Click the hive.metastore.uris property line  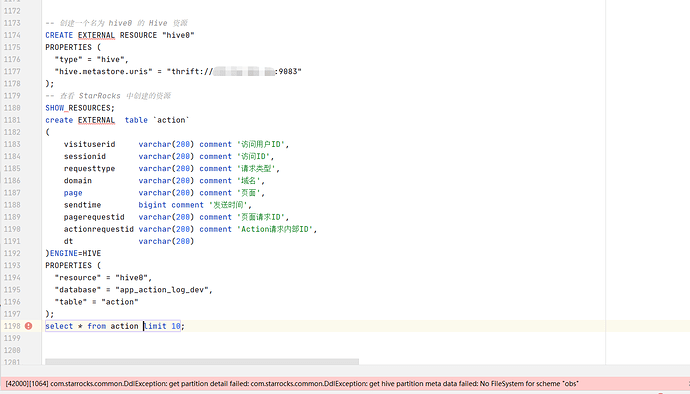[x=178, y=71]
